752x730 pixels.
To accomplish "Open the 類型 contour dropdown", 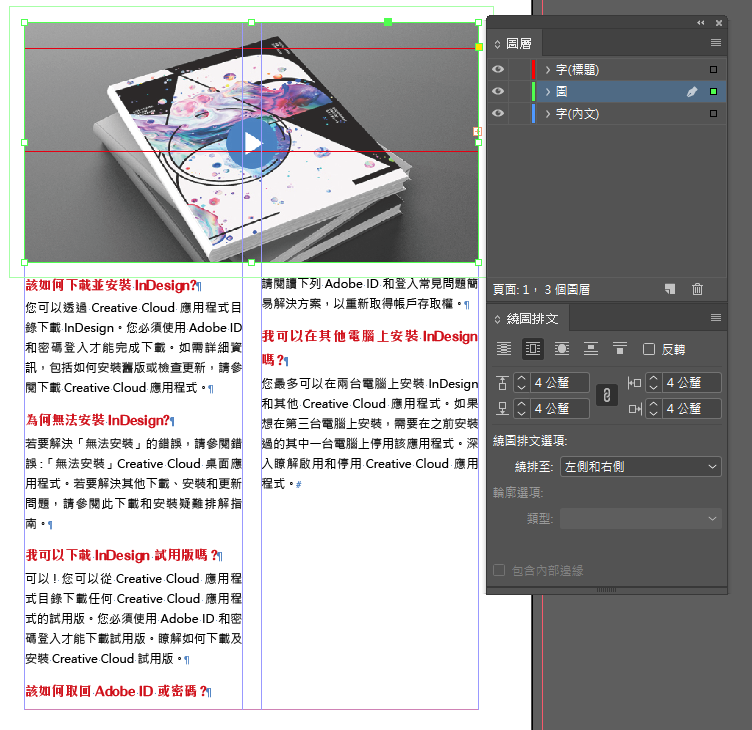I will [641, 518].
